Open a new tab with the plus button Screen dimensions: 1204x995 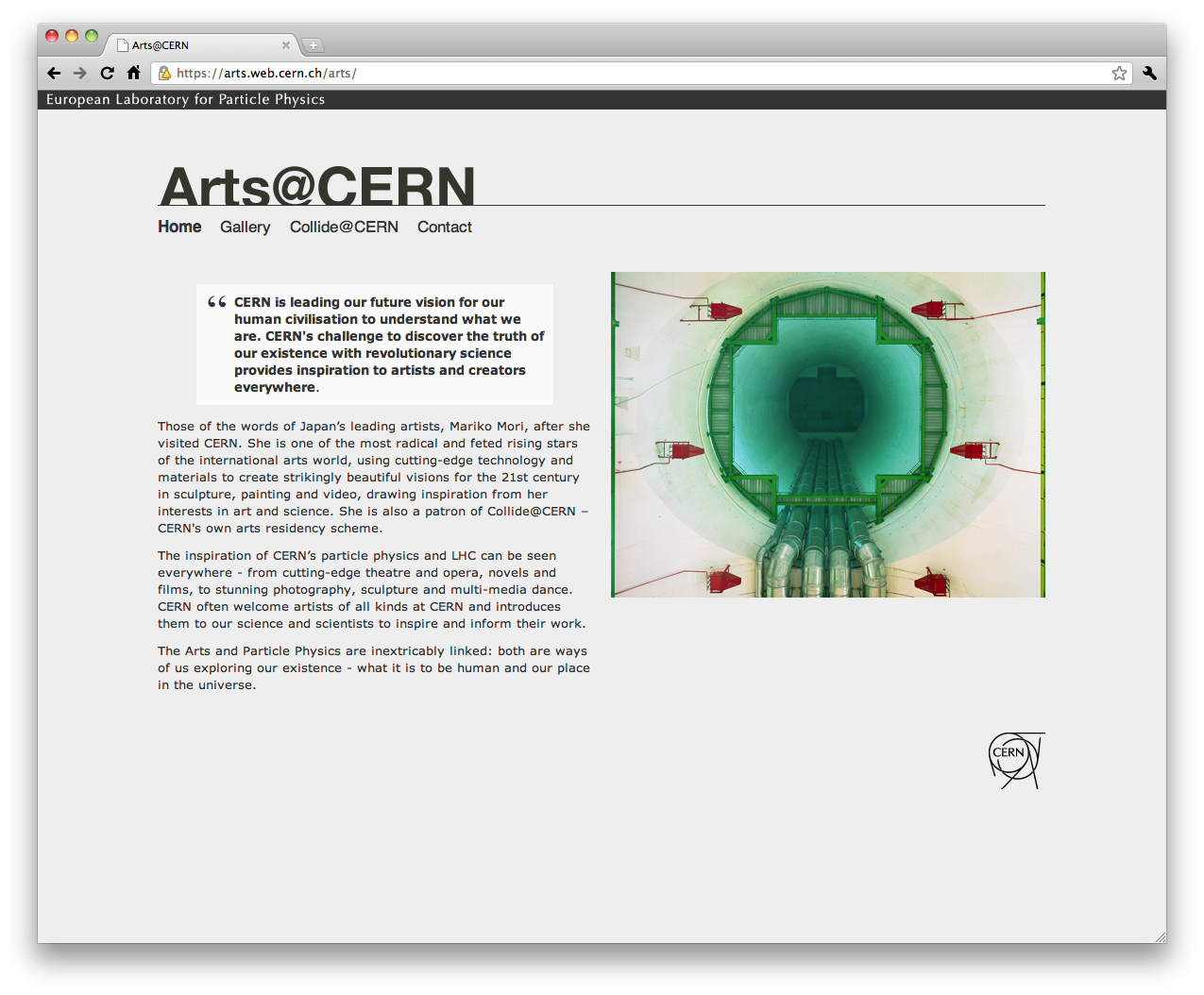coord(313,44)
